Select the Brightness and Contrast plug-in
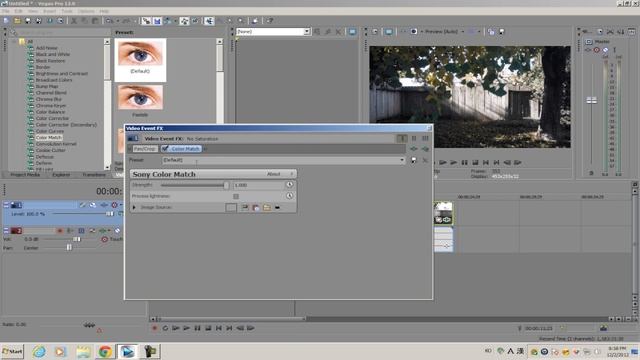This screenshot has height=360, width=640. click(62, 73)
